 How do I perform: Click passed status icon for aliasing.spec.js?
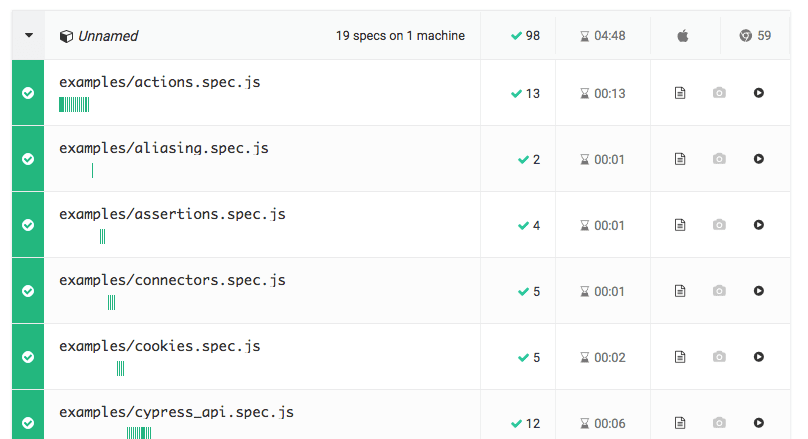click(28, 159)
